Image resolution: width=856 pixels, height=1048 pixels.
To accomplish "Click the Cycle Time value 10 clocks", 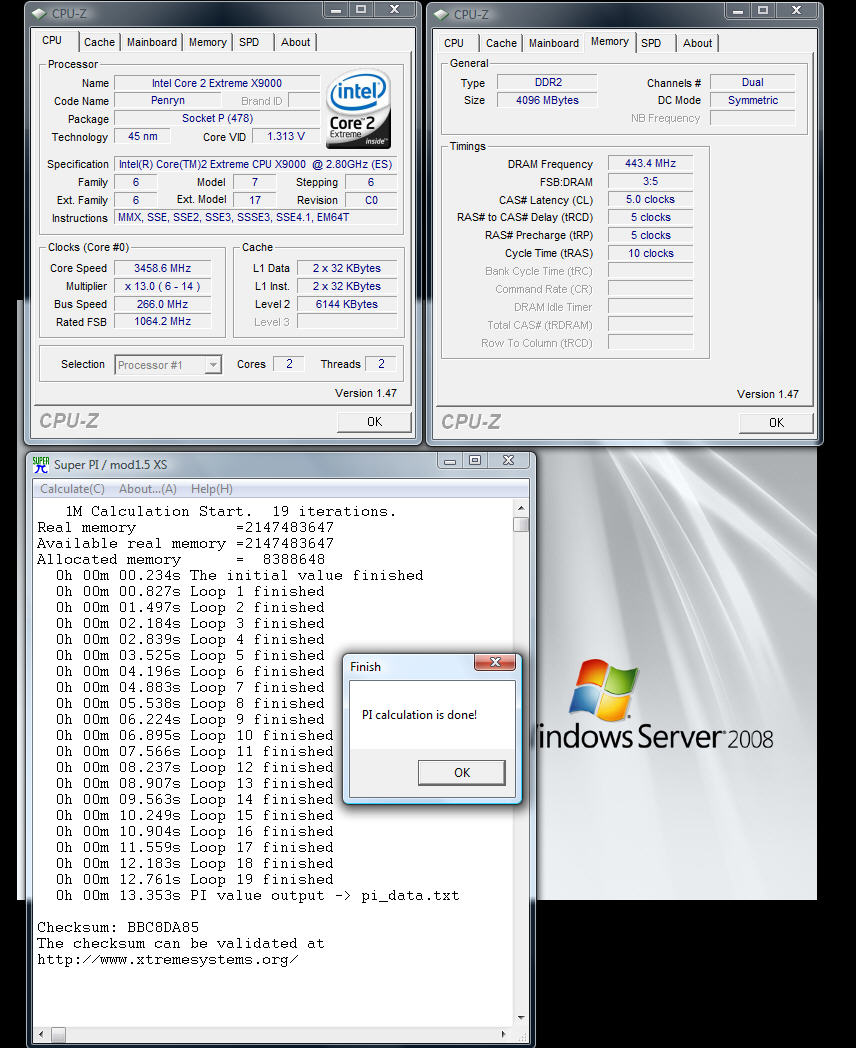I will (650, 253).
